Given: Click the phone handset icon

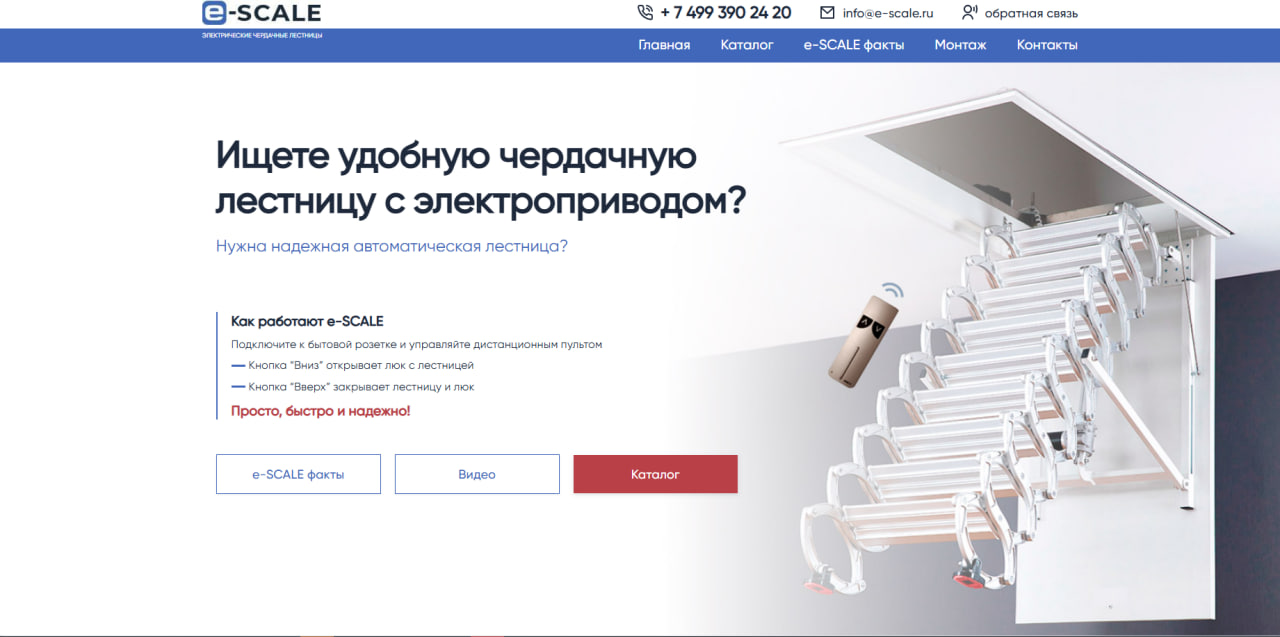Looking at the screenshot, I should 645,13.
